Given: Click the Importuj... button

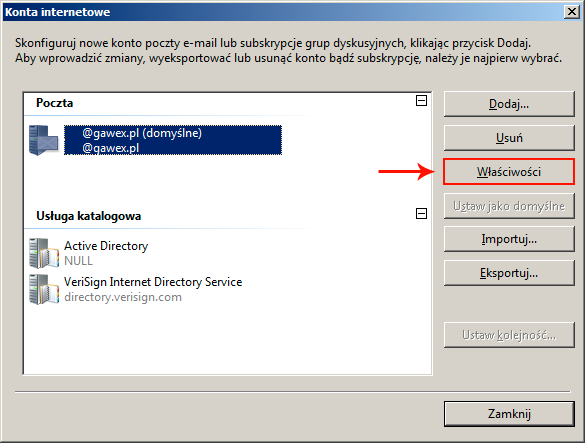Looking at the screenshot, I should click(x=509, y=239).
